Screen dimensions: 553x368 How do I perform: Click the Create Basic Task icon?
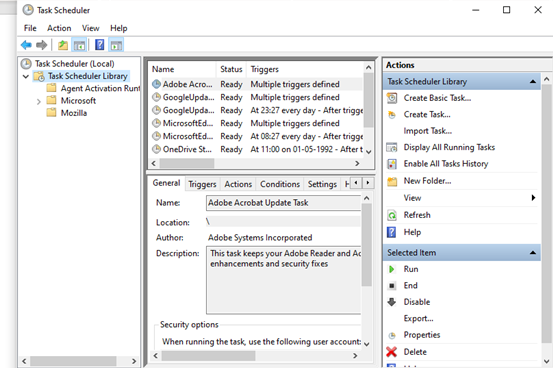pos(392,98)
